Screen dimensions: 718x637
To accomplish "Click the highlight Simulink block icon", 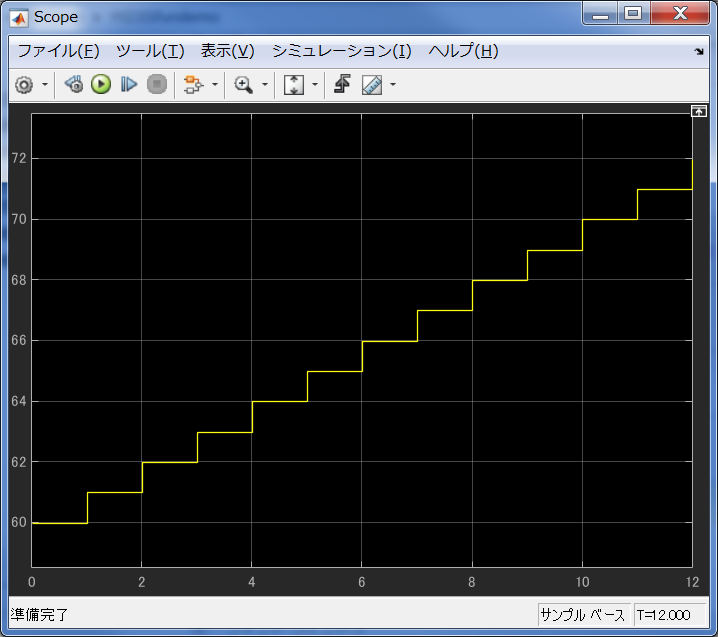I will coord(193,85).
